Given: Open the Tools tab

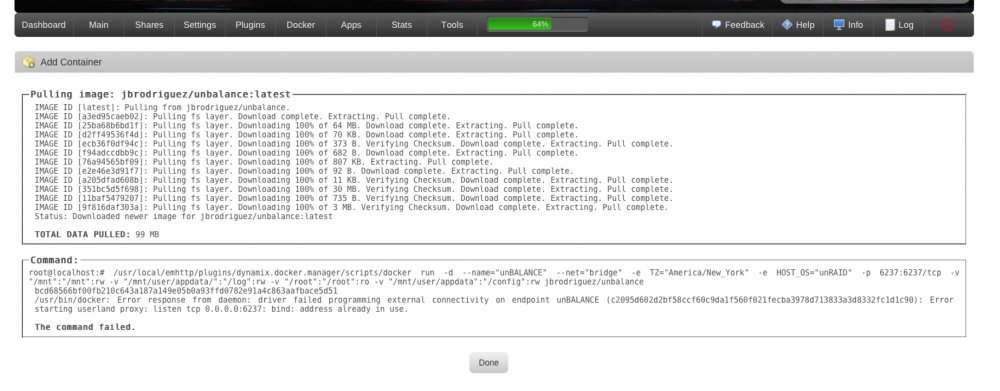Looking at the screenshot, I should tap(452, 25).
